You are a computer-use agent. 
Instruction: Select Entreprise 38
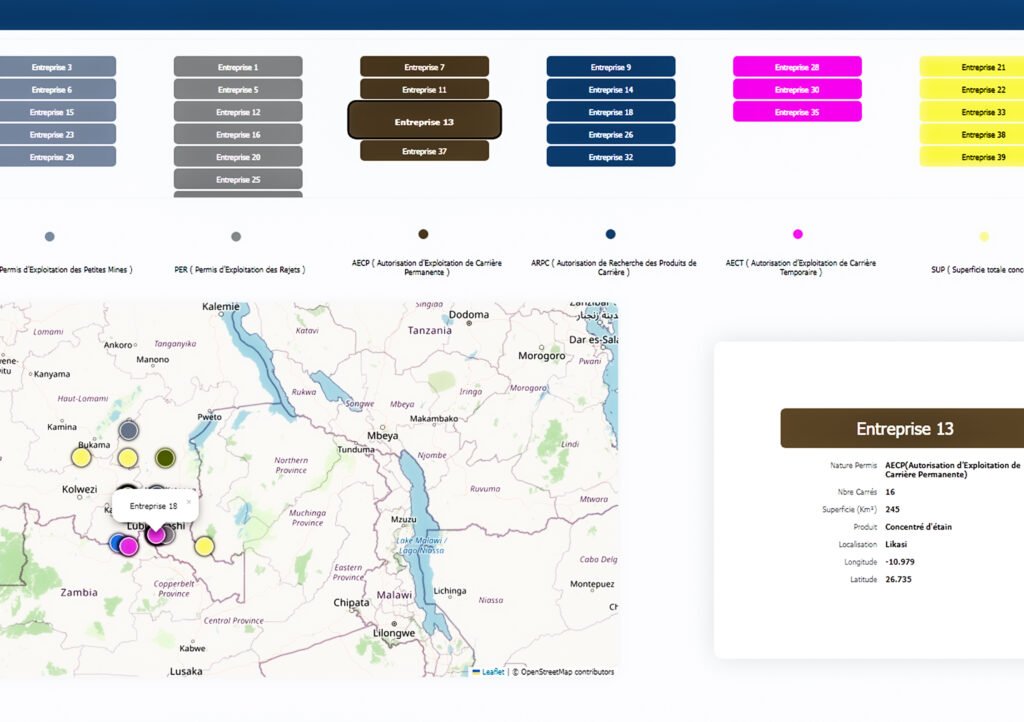[x=972, y=134]
